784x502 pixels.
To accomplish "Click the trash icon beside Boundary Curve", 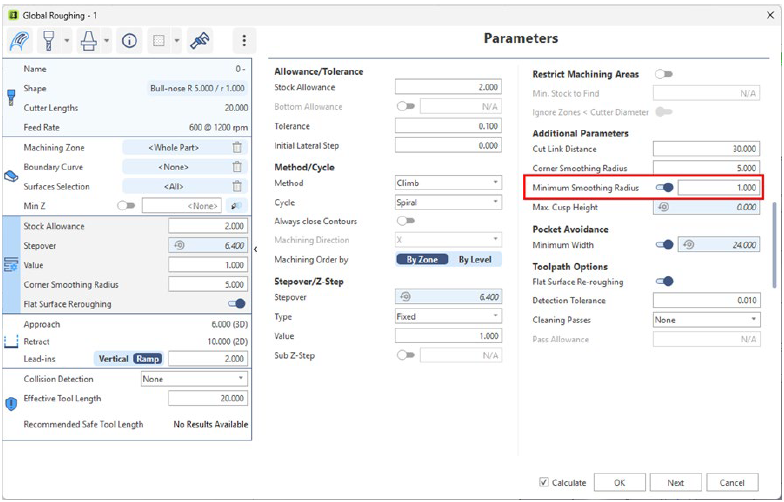I will 237,167.
